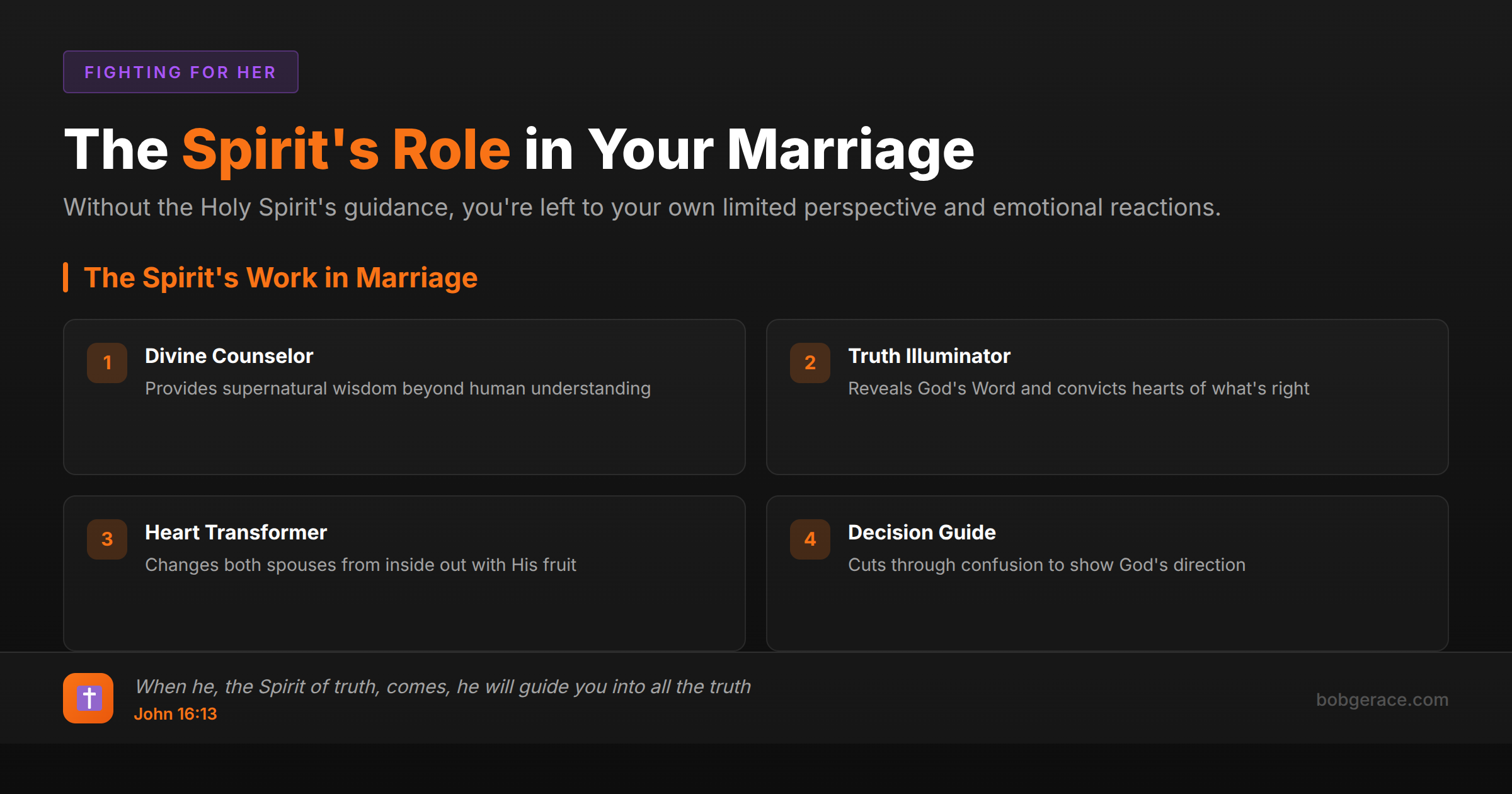This screenshot has height=794, width=1512.
Task: Open the Decision Guide card
Action: pos(1108,572)
